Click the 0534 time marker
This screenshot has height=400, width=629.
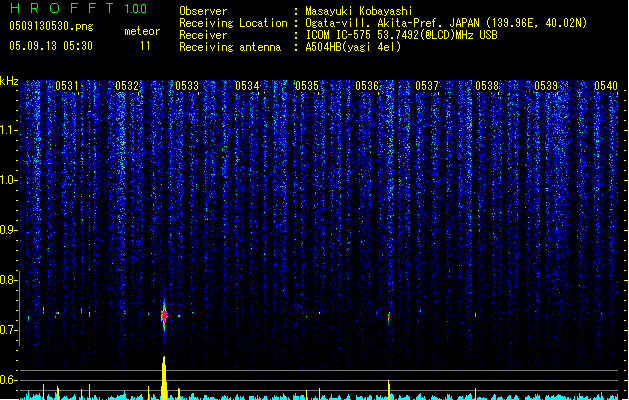[x=247, y=86]
